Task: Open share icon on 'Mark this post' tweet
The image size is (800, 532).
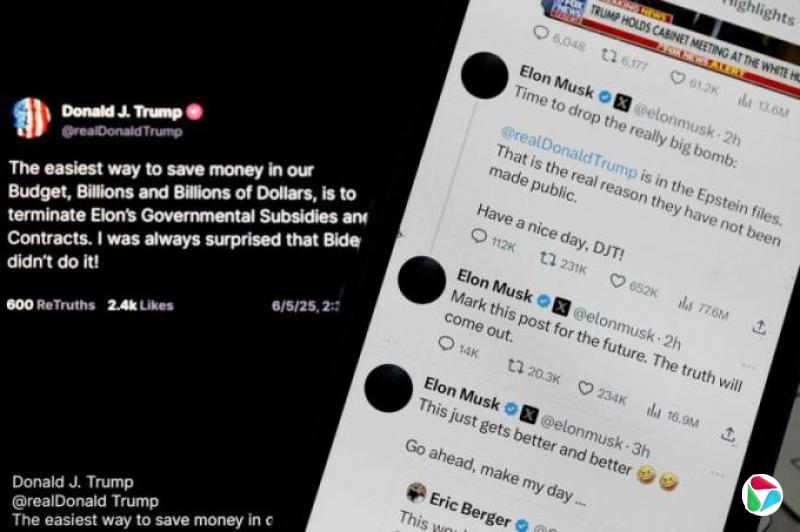Action: [x=760, y=327]
